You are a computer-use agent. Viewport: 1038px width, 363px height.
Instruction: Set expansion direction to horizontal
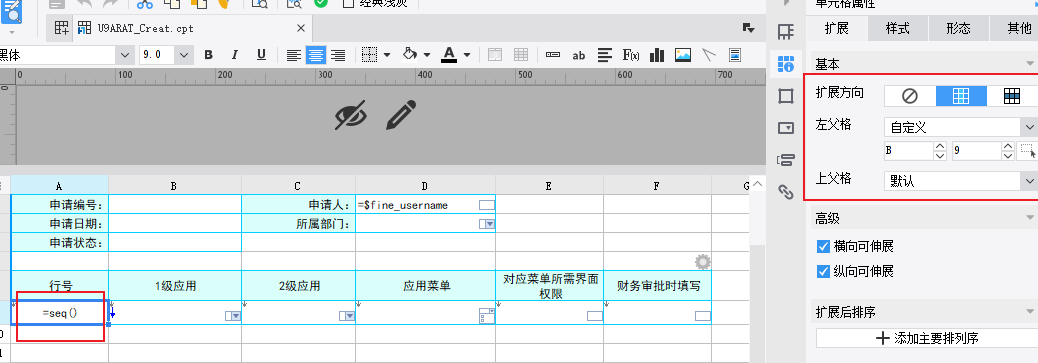click(x=1012, y=96)
